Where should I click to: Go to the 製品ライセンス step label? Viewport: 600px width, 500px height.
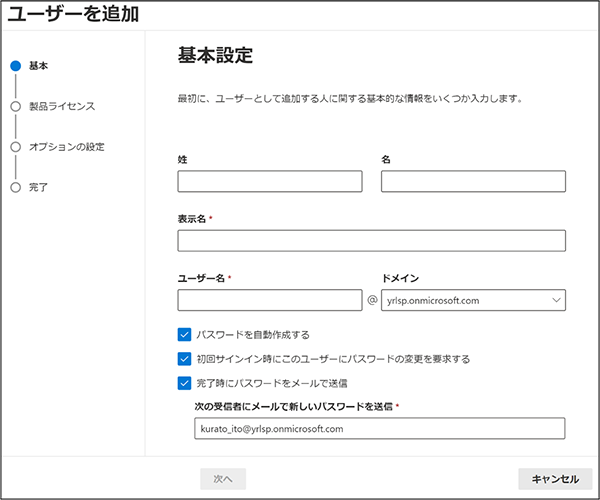coord(62,106)
